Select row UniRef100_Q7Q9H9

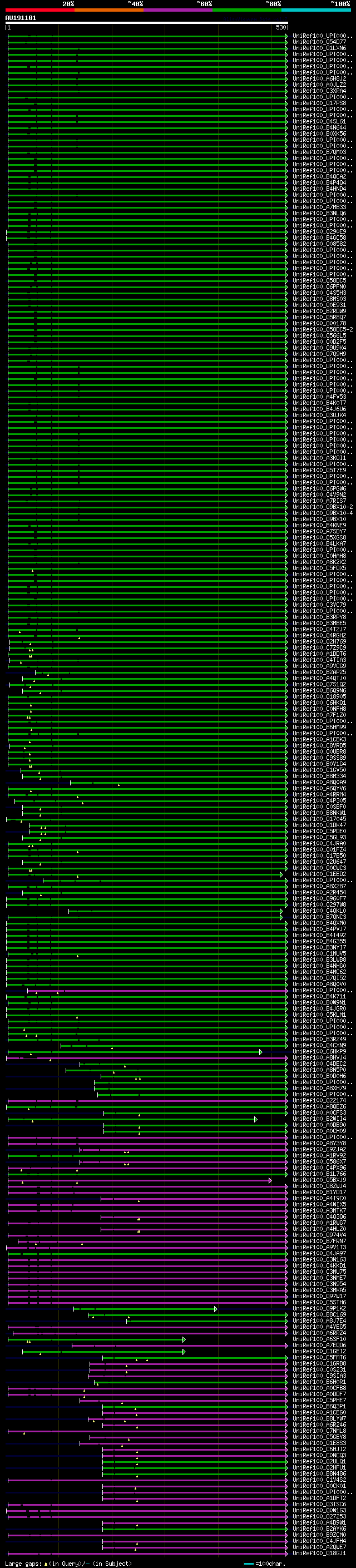(x=319, y=354)
